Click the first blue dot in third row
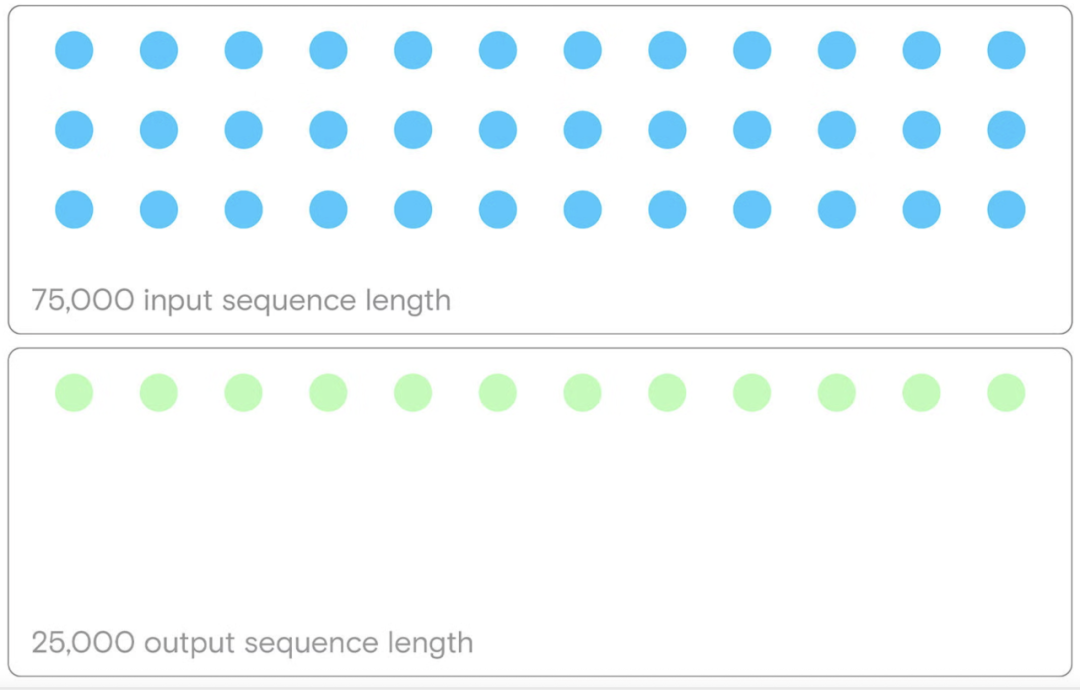The height and width of the screenshot is (690, 1080). (x=74, y=209)
